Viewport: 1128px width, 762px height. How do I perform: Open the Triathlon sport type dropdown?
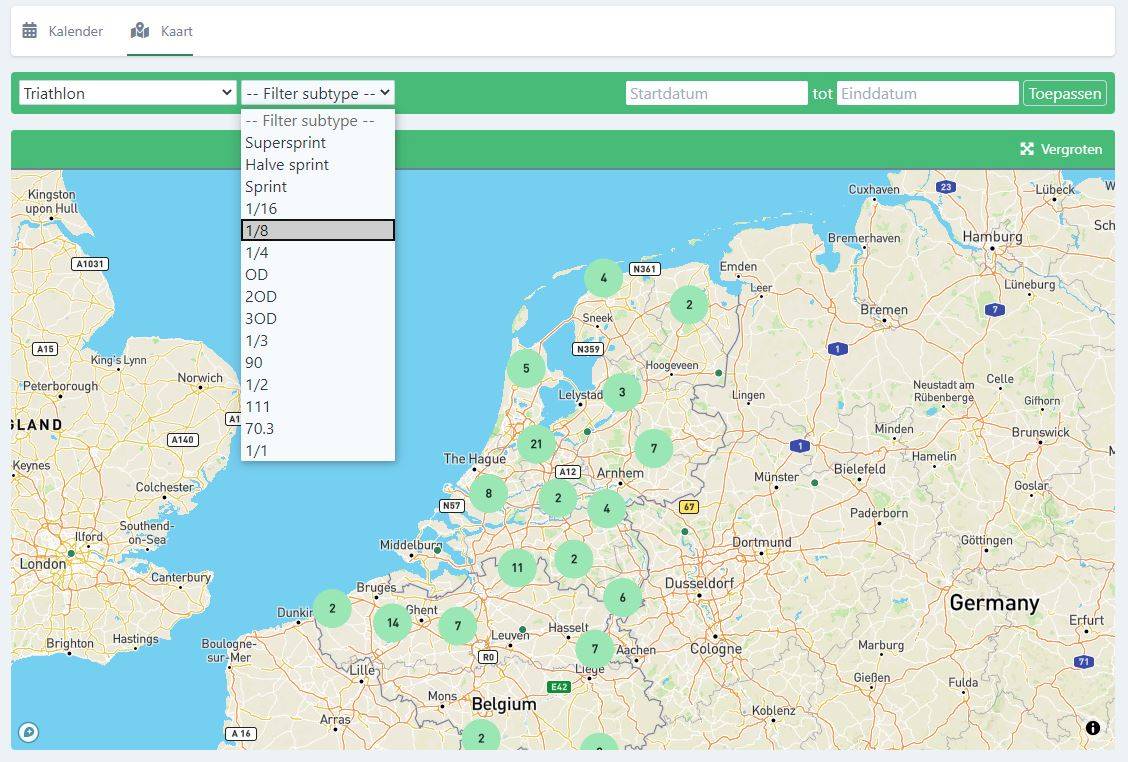pos(127,93)
